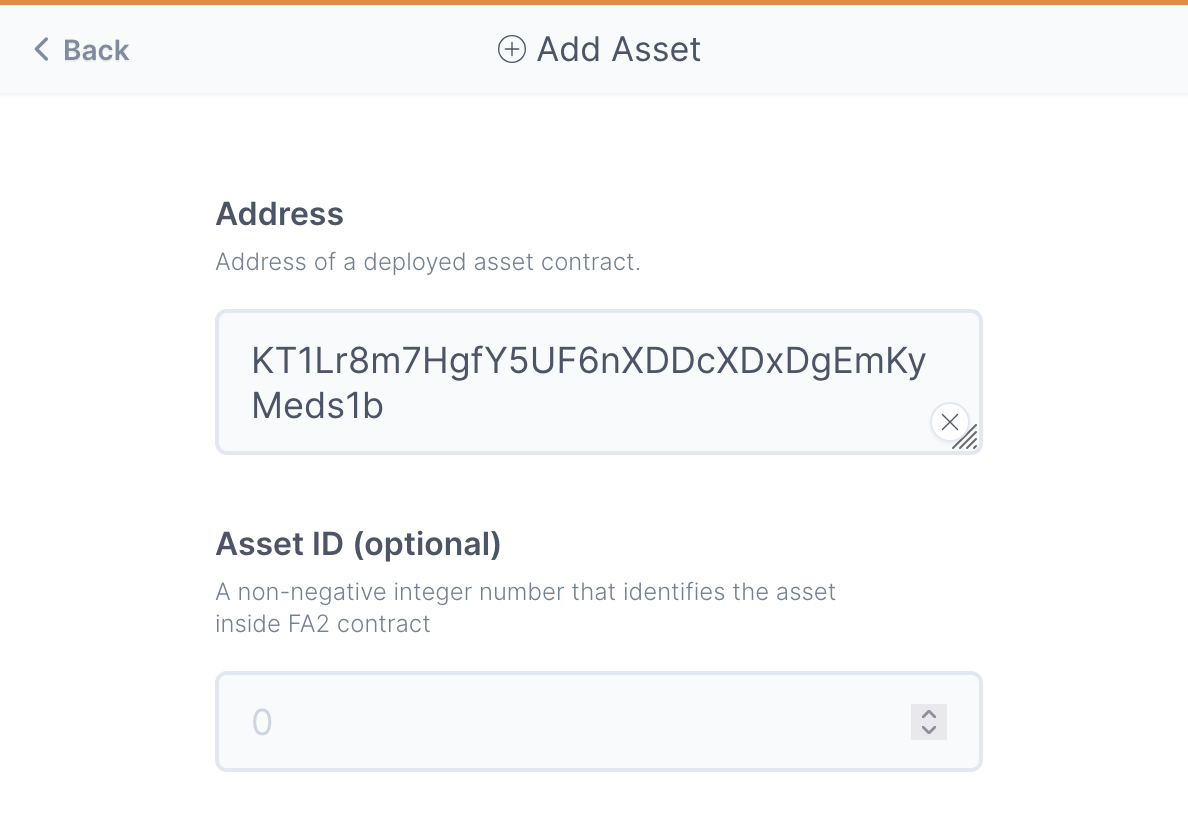Click the address textarea resize handle
The width and height of the screenshot is (1188, 824).
click(x=966, y=438)
